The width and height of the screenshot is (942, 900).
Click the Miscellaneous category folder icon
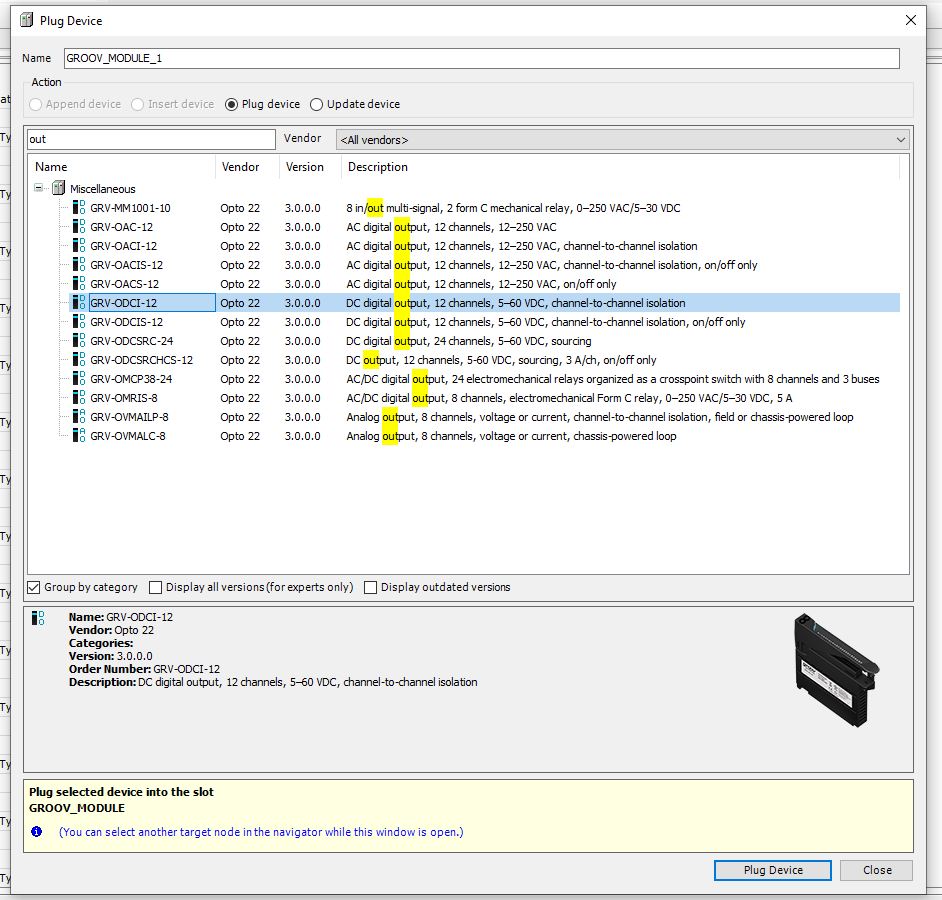[58, 188]
